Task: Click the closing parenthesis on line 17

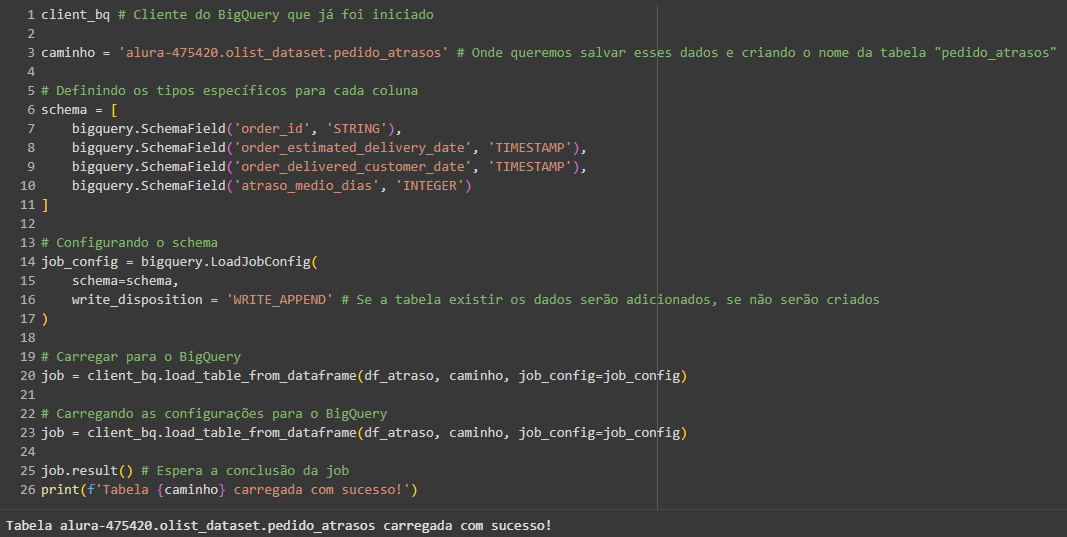Action: (45, 319)
